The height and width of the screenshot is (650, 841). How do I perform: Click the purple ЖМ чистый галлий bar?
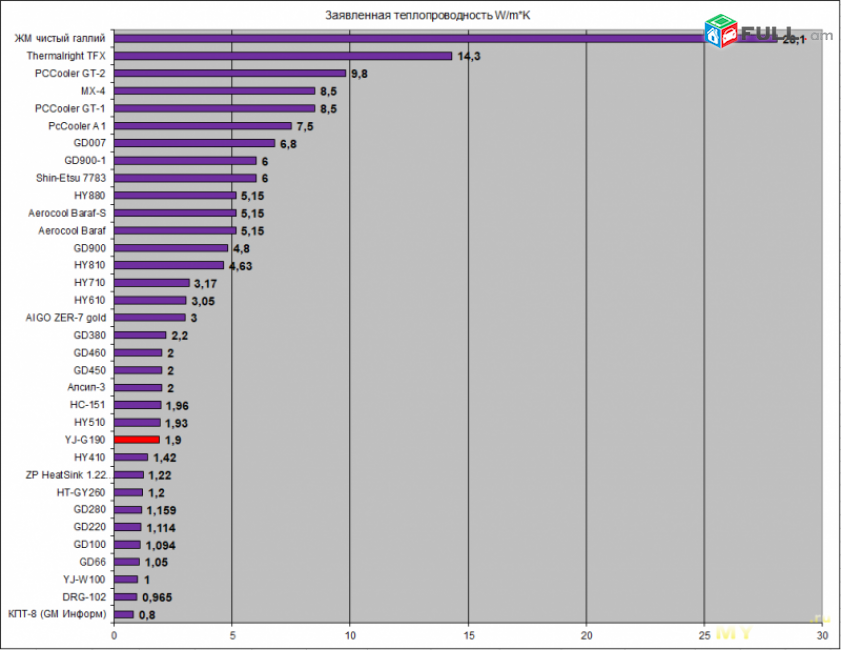coord(446,39)
